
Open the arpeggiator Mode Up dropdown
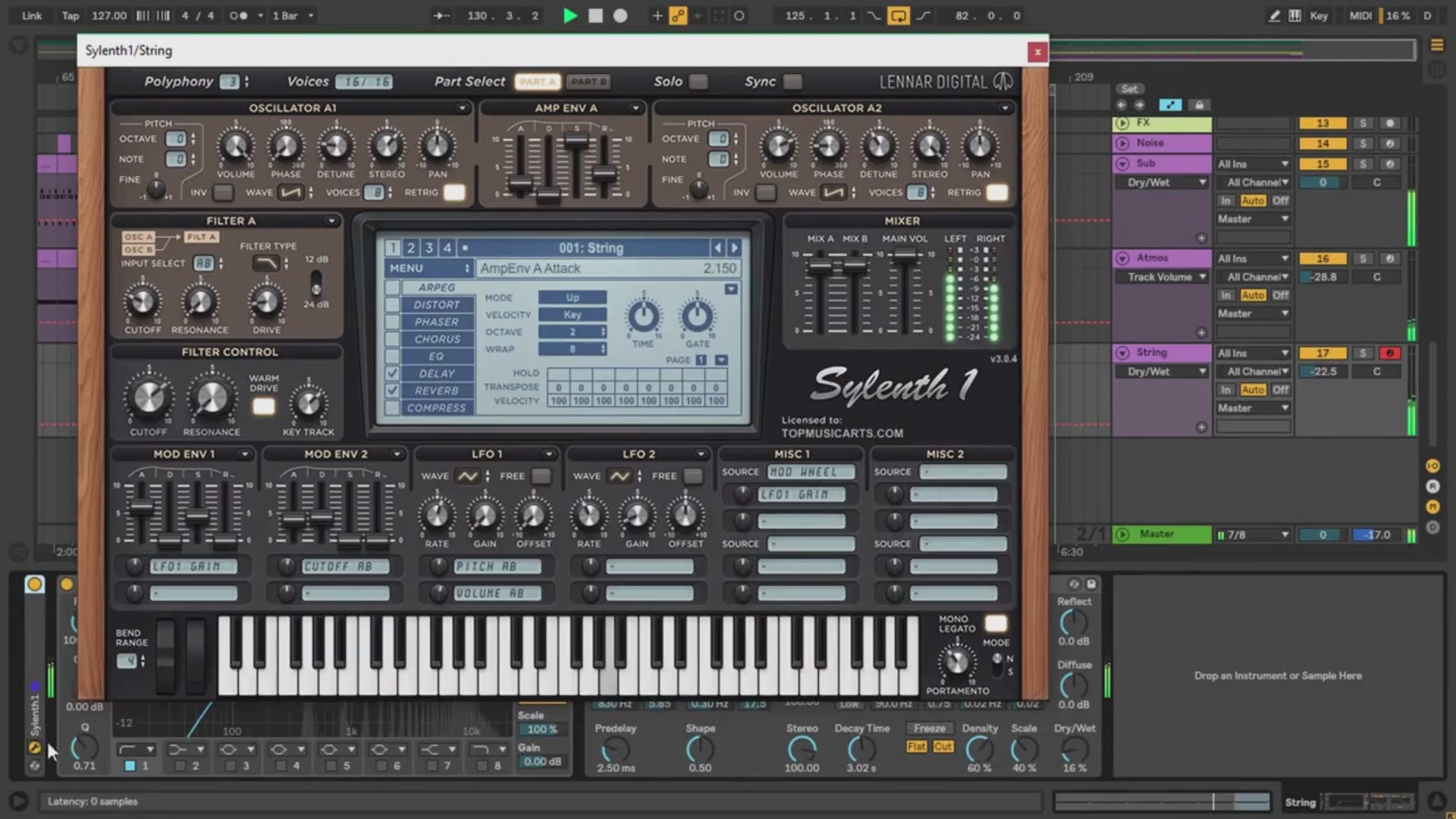(573, 297)
